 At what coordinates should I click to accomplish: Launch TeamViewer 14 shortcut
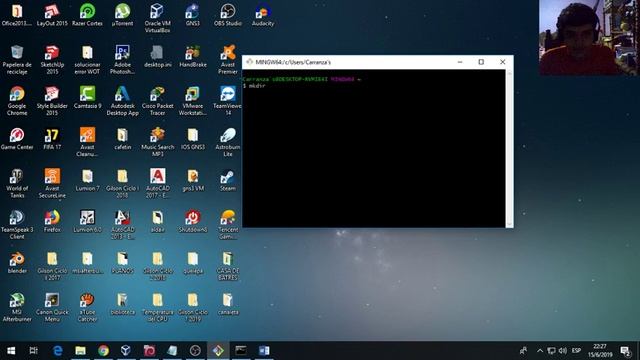(227, 101)
